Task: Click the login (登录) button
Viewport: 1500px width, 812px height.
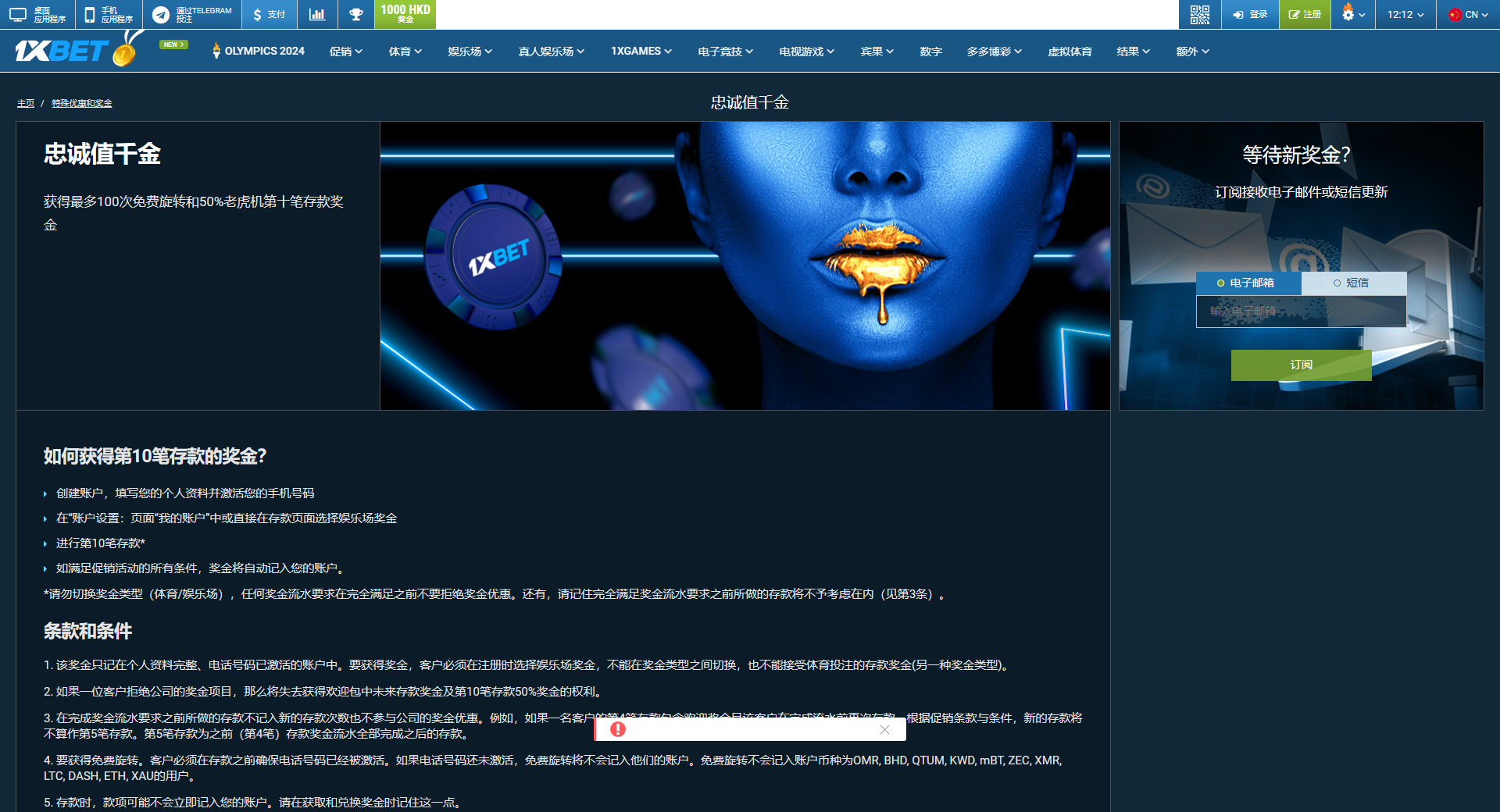Action: click(1250, 15)
